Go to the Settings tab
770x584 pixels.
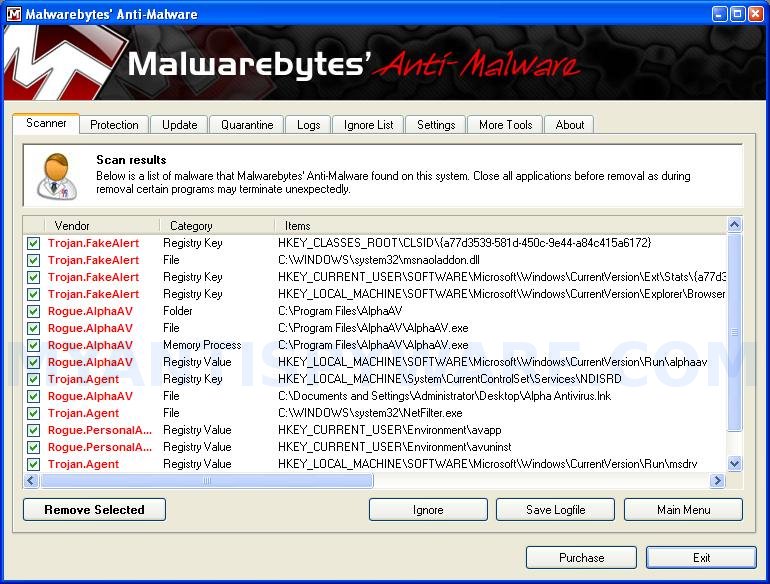(x=436, y=125)
